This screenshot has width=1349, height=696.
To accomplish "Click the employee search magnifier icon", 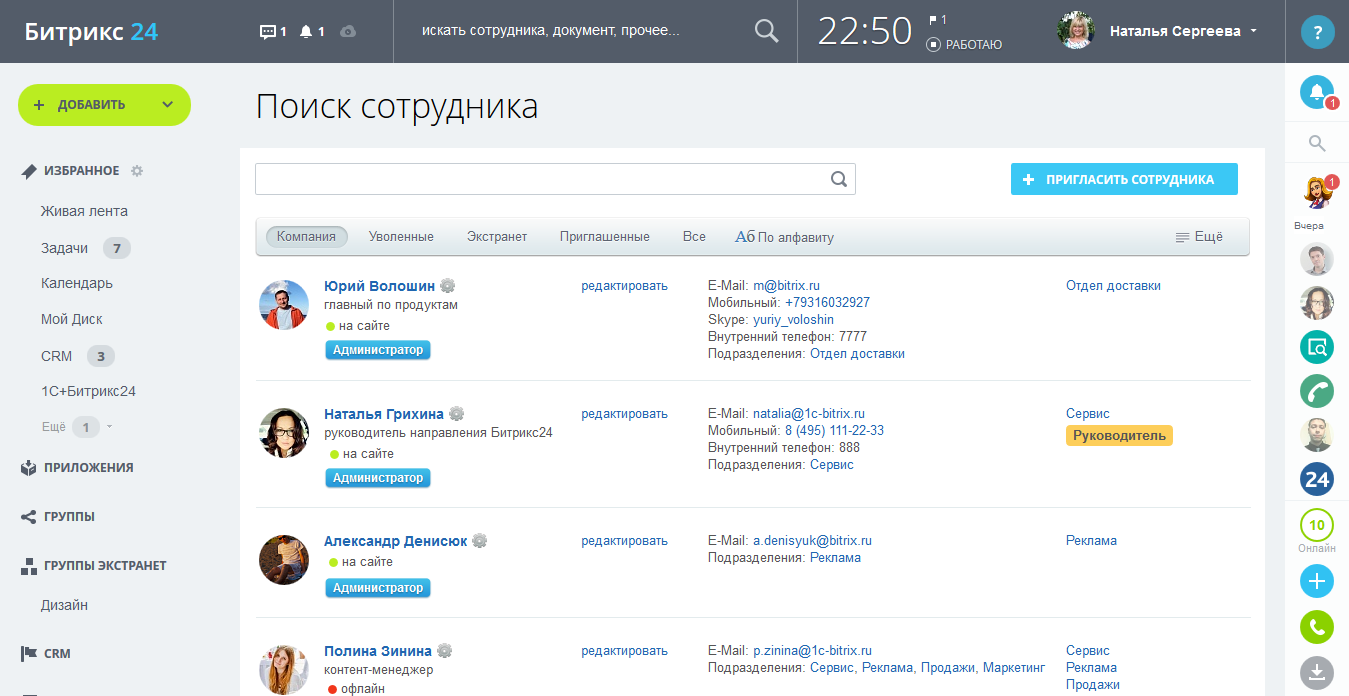I will (x=839, y=179).
